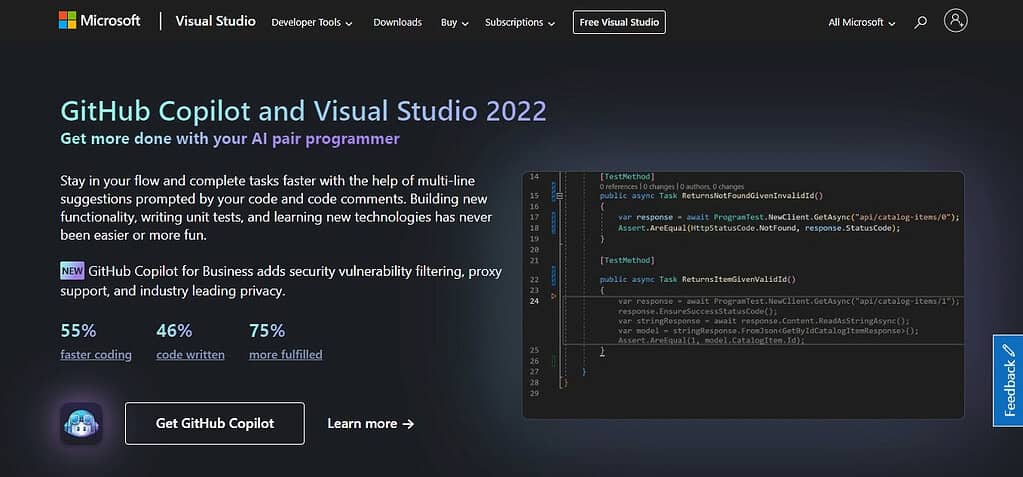The height and width of the screenshot is (477, 1023).
Task: Click ReturnsItemGivenValidId method in code image
Action: pos(739,279)
